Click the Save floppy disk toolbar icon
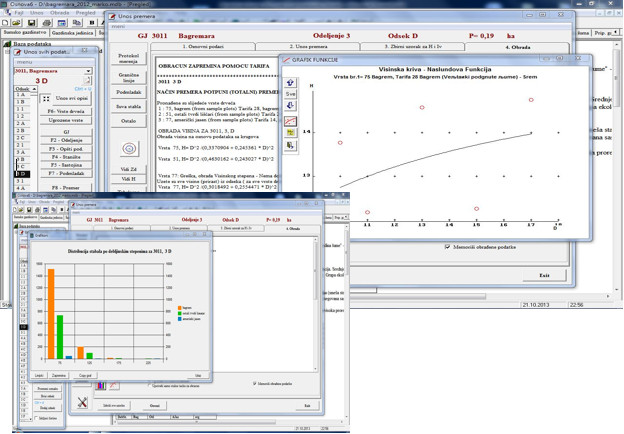 pos(31,23)
